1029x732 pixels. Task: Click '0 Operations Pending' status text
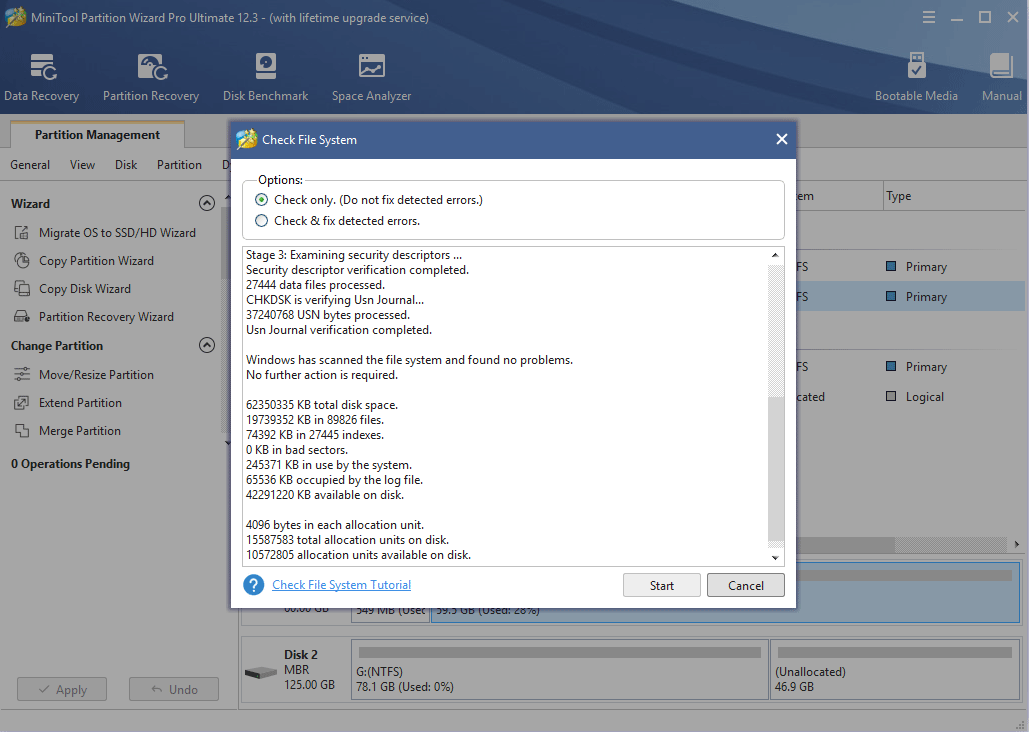pos(70,463)
